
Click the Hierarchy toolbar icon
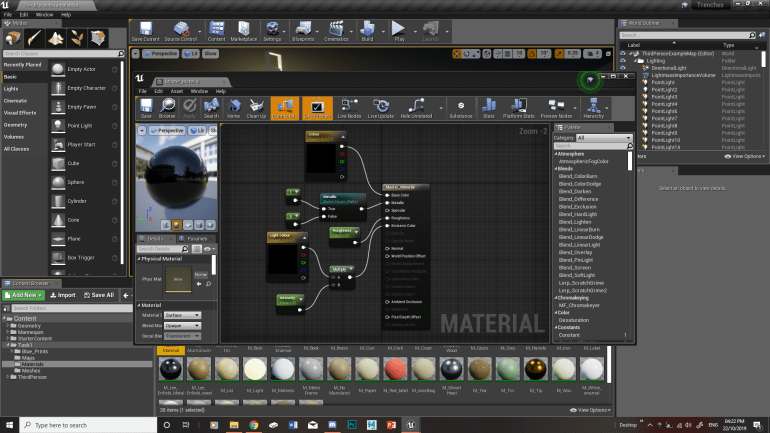click(593, 108)
